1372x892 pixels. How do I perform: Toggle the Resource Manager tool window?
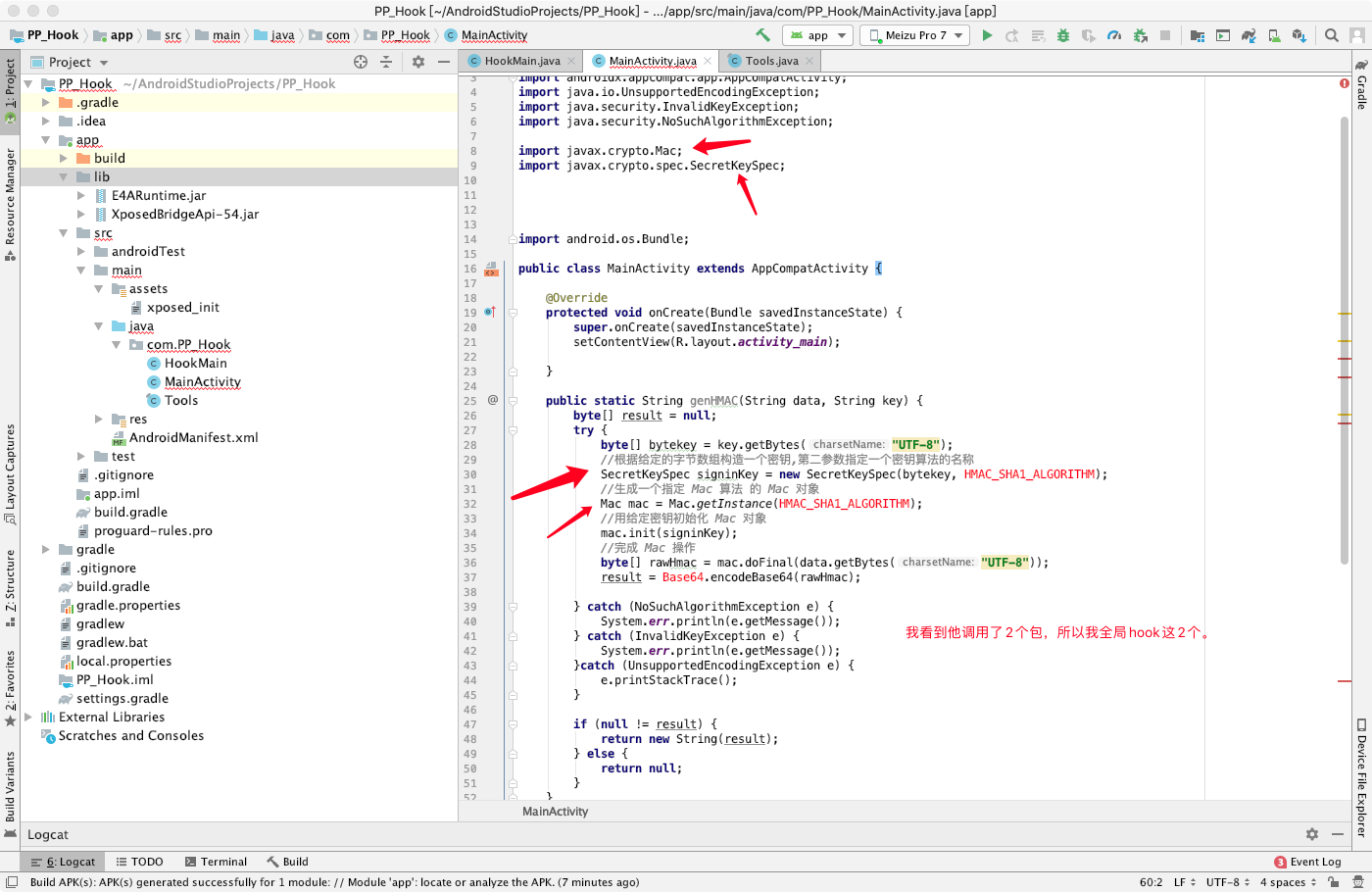(10, 204)
